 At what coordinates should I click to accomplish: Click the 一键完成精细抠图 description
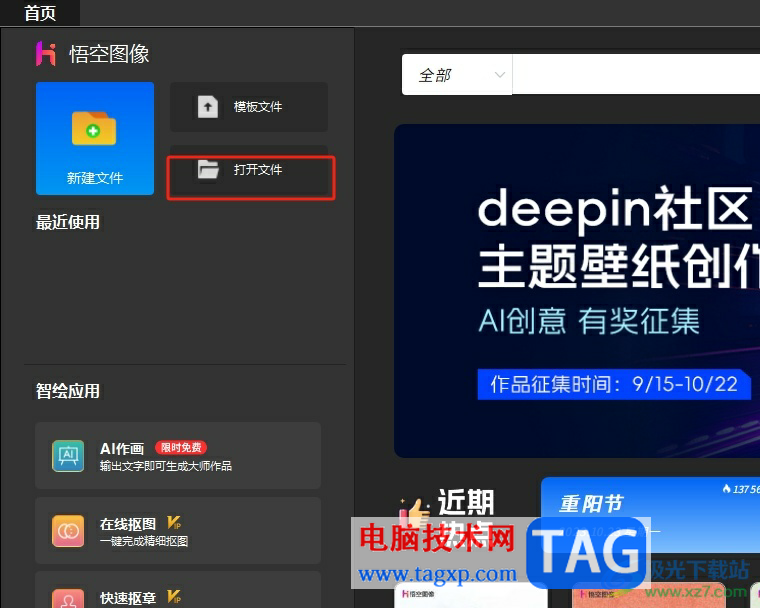coord(144,541)
